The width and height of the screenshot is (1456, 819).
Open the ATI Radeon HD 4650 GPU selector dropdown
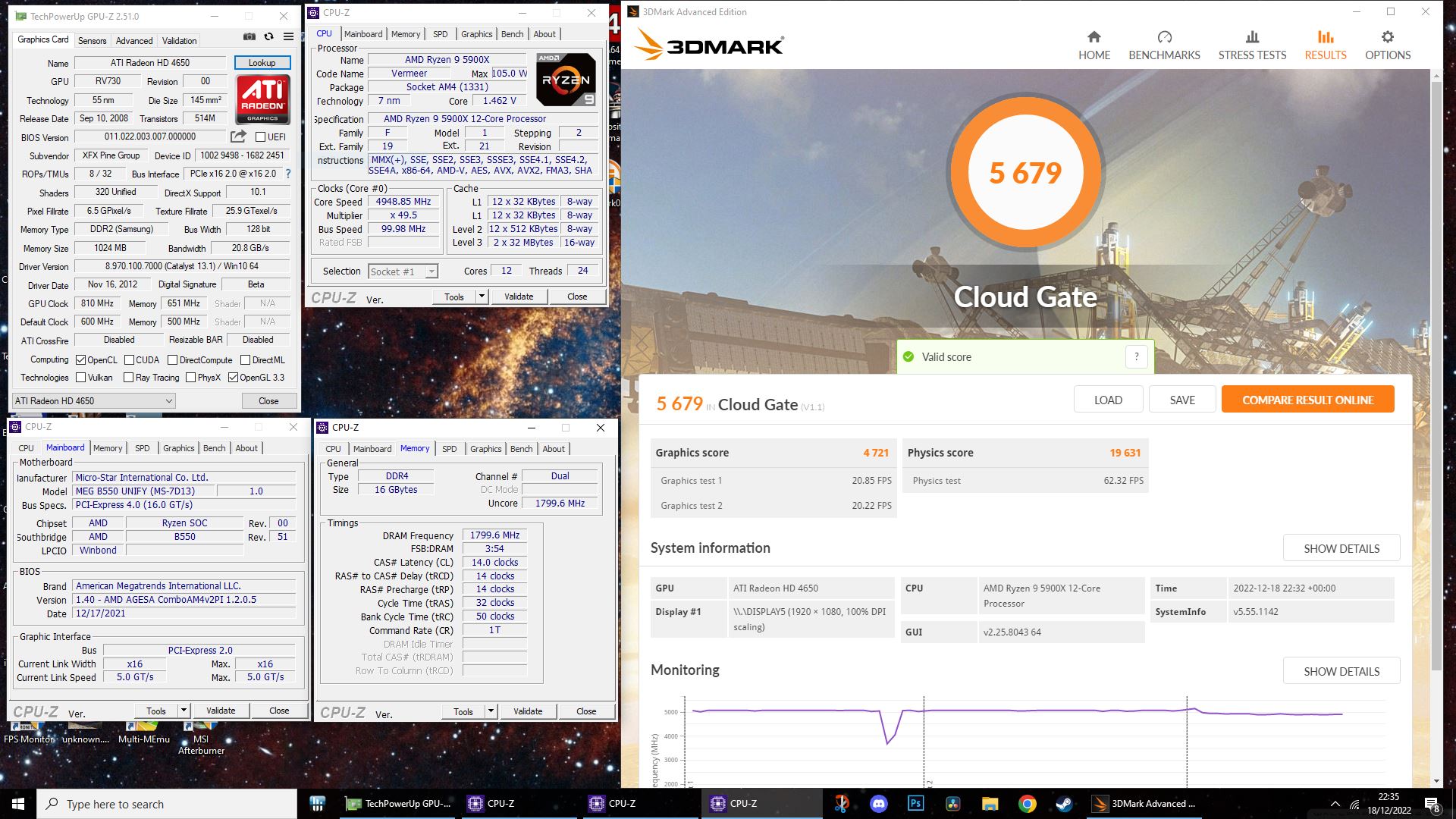point(93,401)
